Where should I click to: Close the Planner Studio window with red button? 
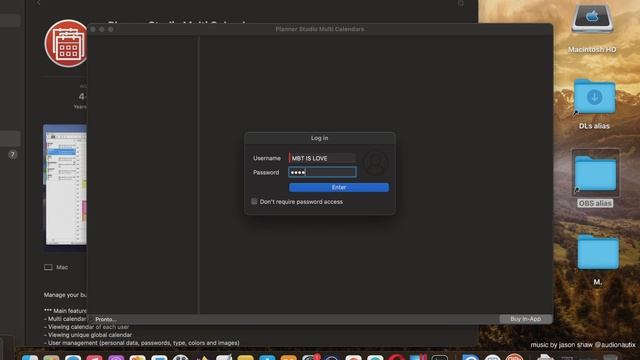point(93,29)
